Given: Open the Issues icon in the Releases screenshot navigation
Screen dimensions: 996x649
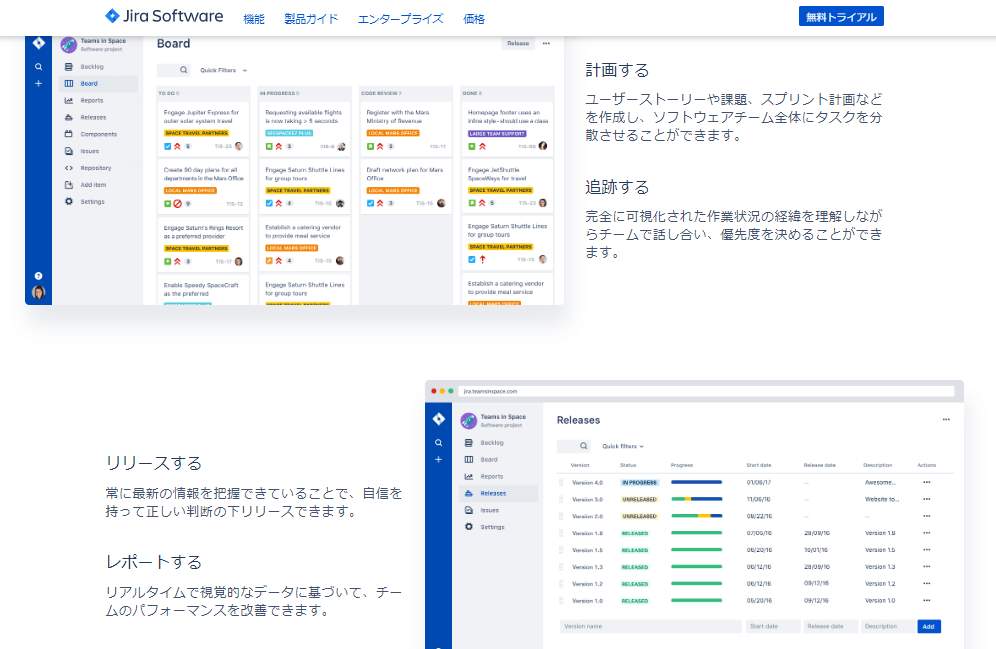Looking at the screenshot, I should [469, 510].
